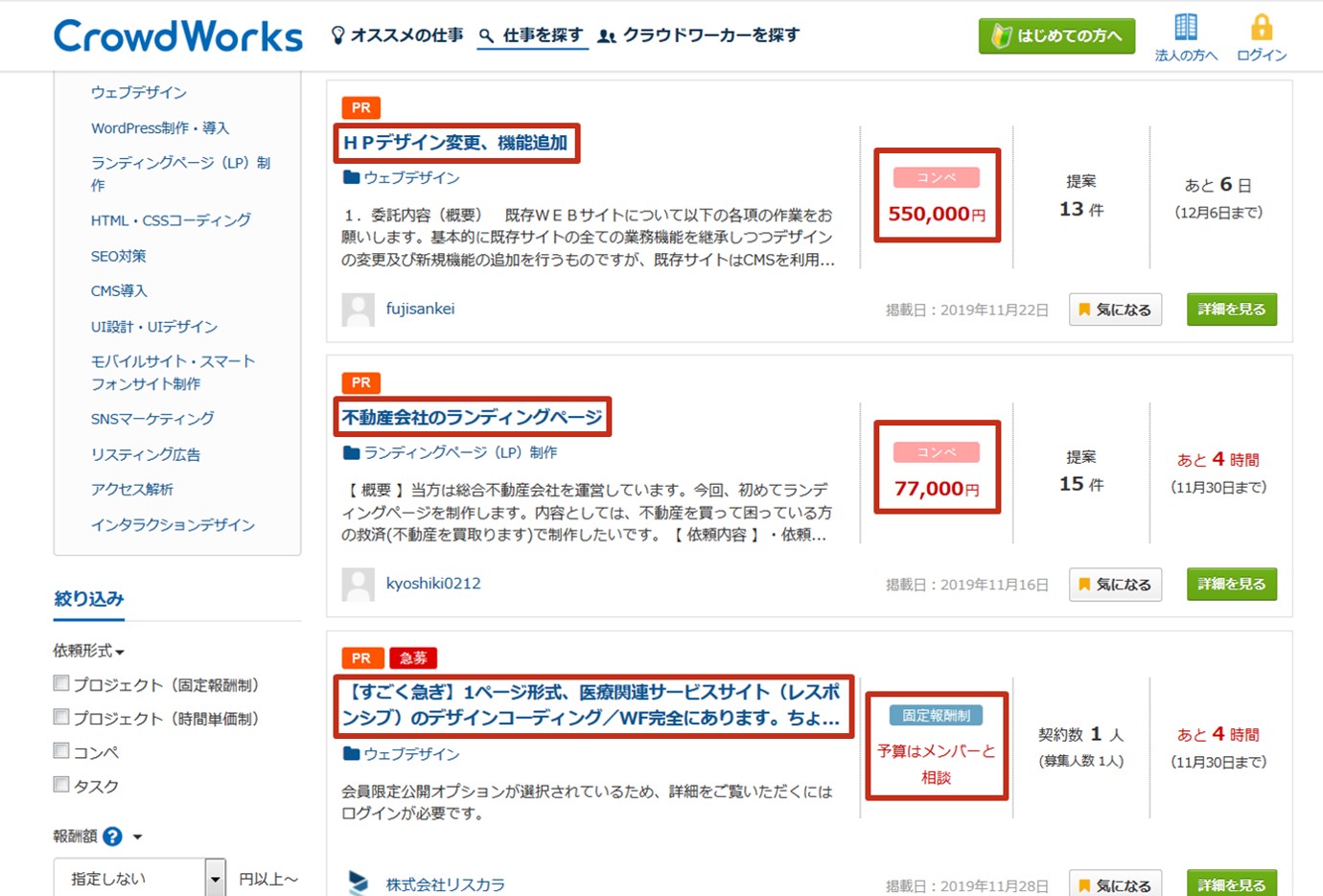
Task: Click the folder icon in HPデザイン変更 job
Action: (x=351, y=177)
